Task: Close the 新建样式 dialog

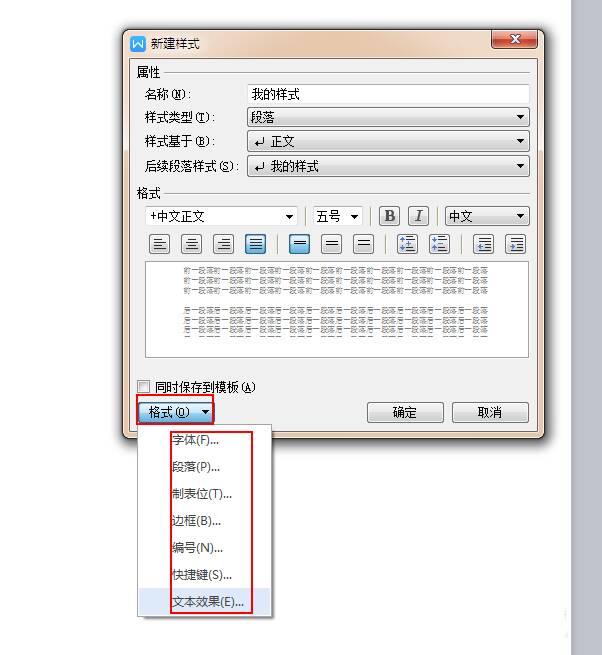Action: pyautogui.click(x=514, y=40)
